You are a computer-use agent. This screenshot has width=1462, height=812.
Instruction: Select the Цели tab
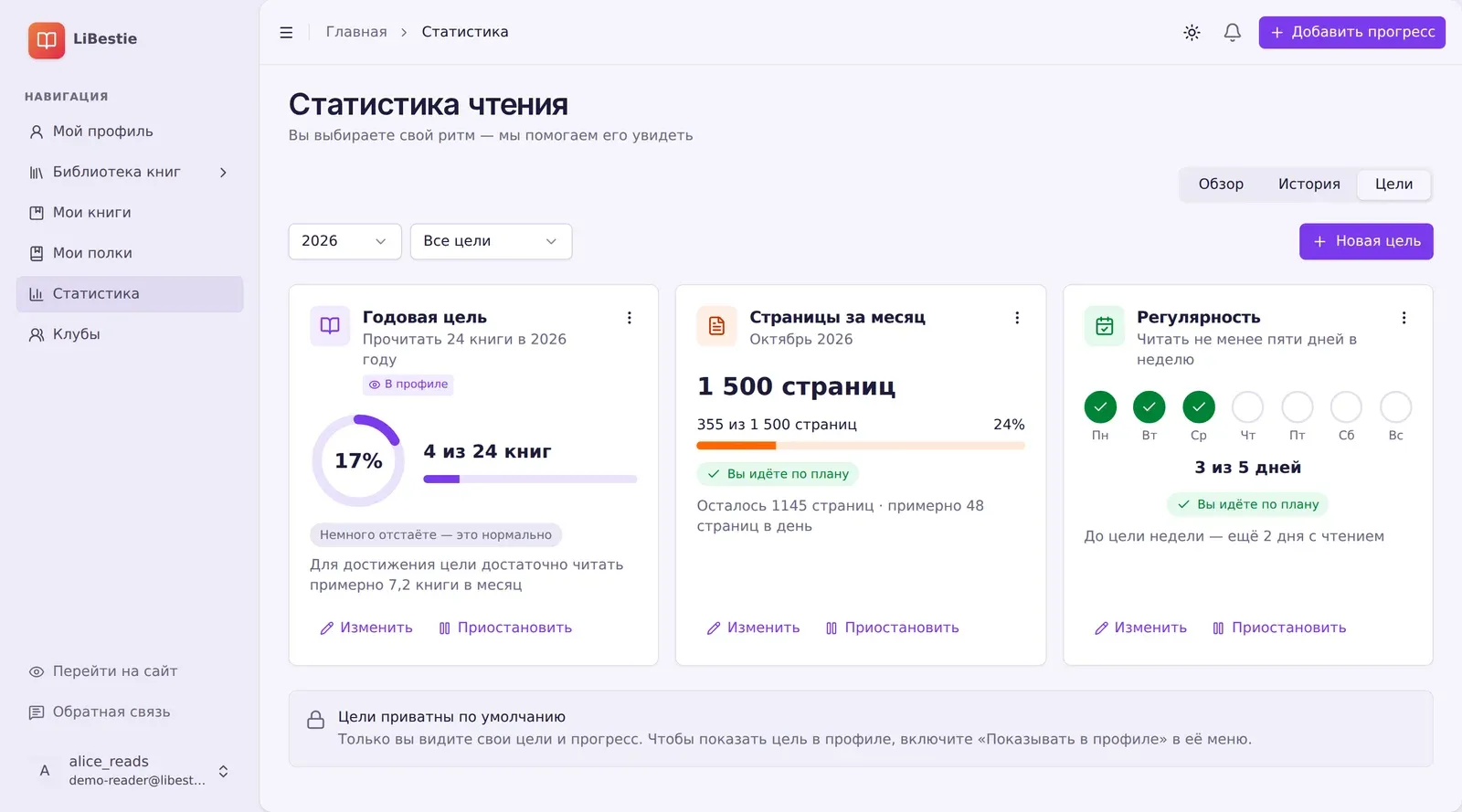1393,185
